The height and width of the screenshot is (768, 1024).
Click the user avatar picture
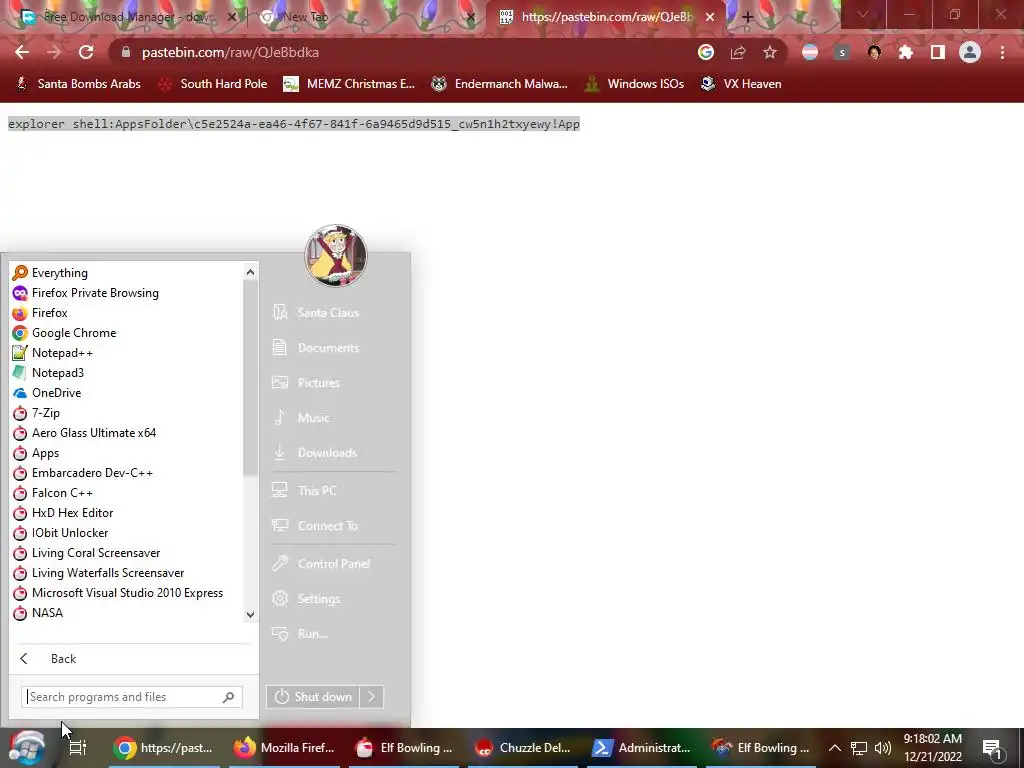(336, 256)
